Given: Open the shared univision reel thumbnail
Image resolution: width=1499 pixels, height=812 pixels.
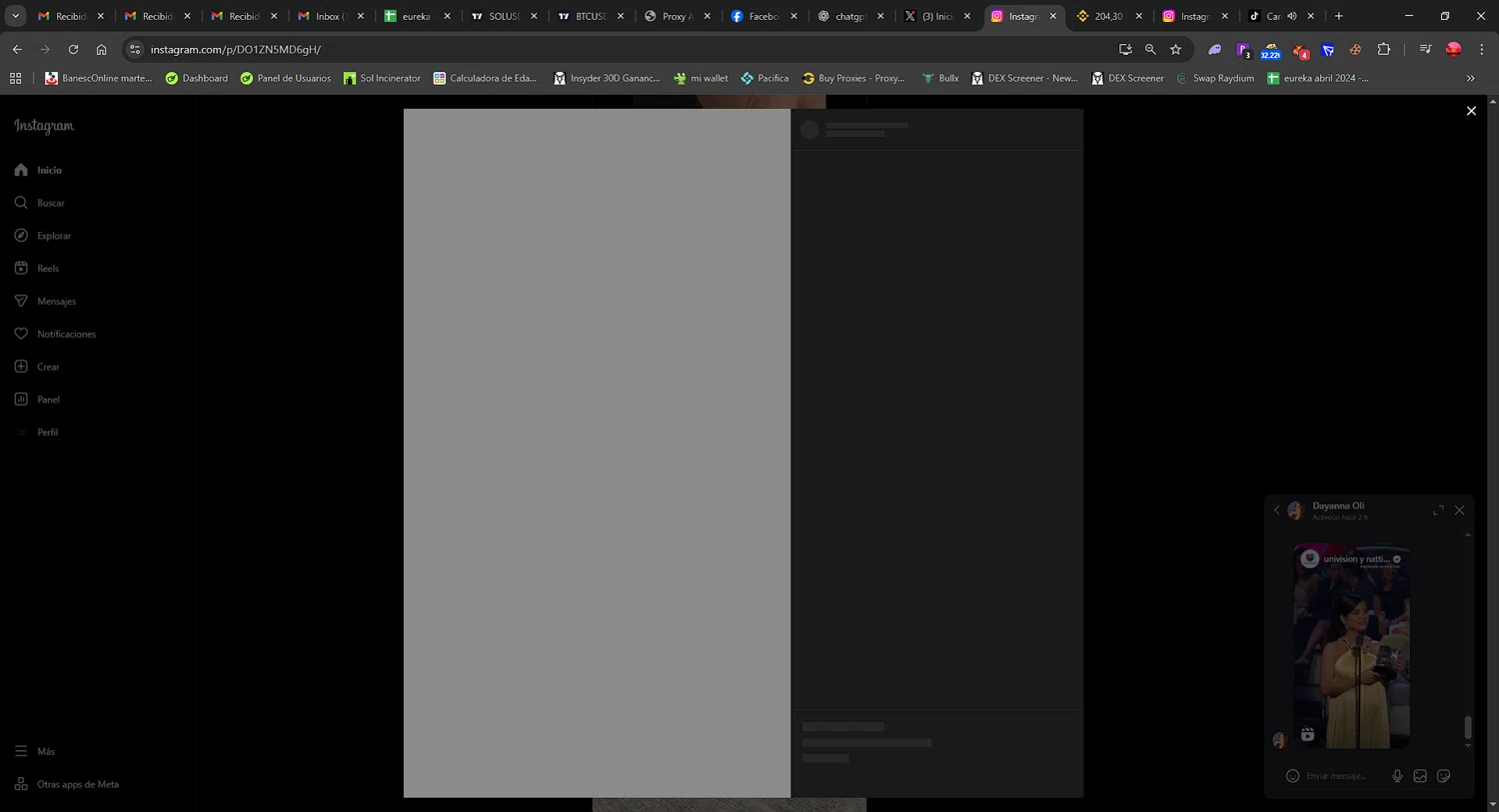Looking at the screenshot, I should pos(1351,645).
